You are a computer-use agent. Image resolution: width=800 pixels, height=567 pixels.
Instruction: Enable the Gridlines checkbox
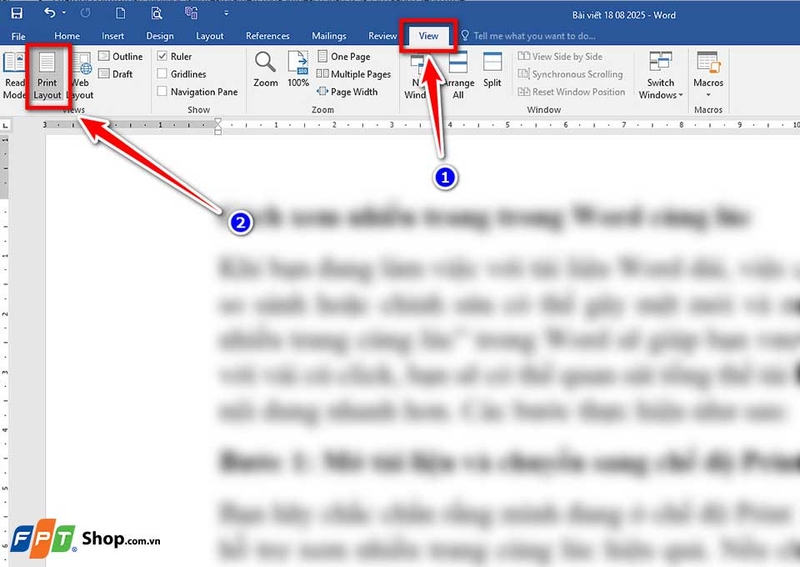(163, 74)
